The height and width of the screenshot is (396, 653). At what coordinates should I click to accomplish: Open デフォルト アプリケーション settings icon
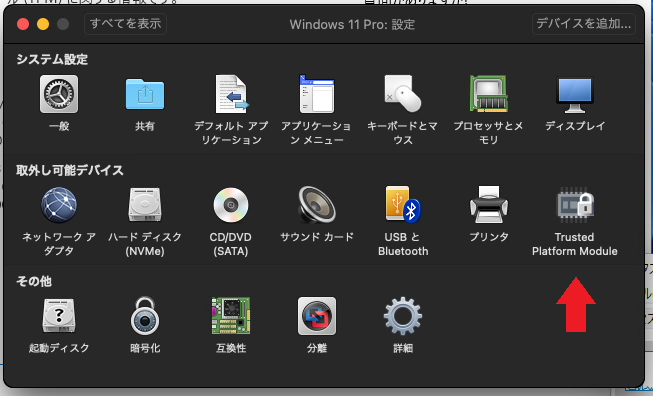232,94
